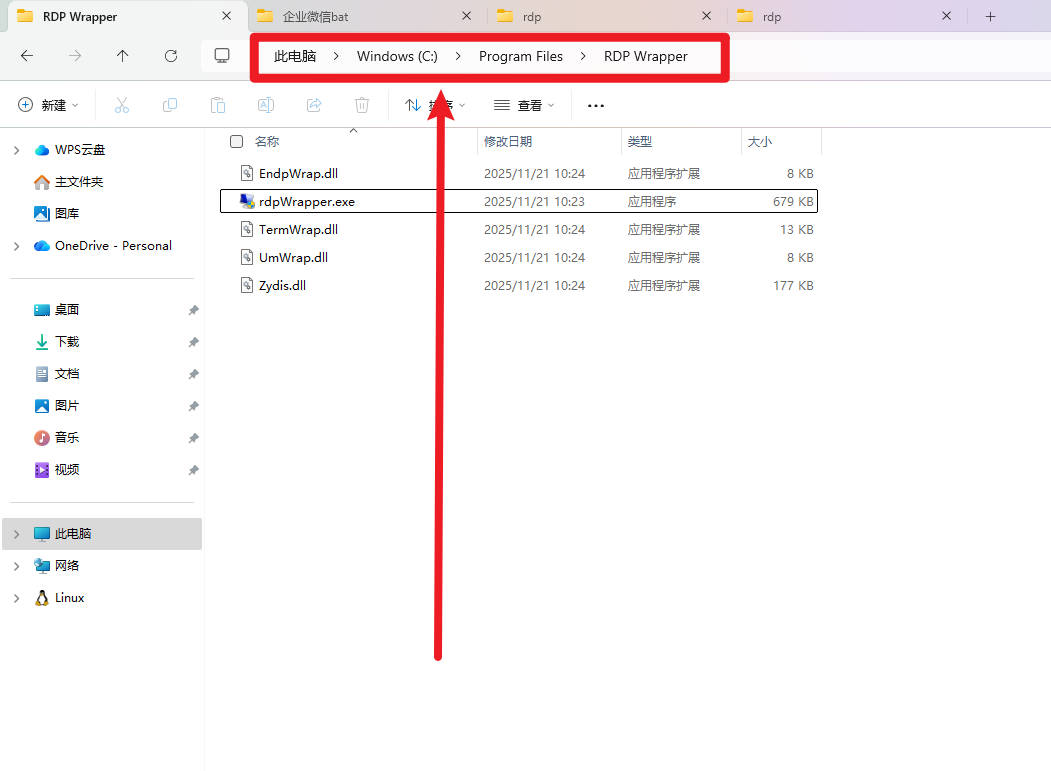Close the RDP Wrapper tab

pyautogui.click(x=227, y=16)
